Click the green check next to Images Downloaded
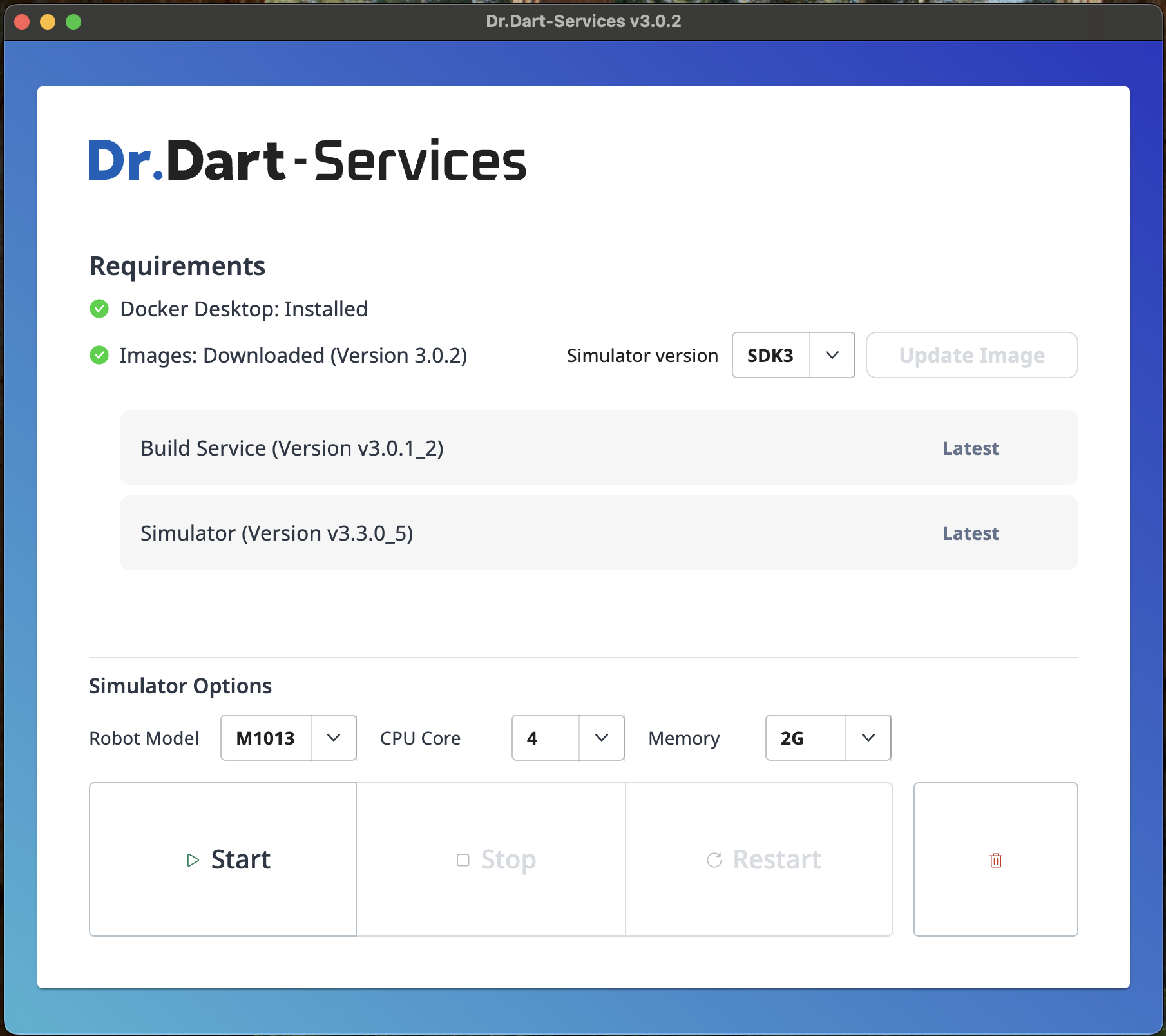Image resolution: width=1166 pixels, height=1036 pixels. click(99, 355)
